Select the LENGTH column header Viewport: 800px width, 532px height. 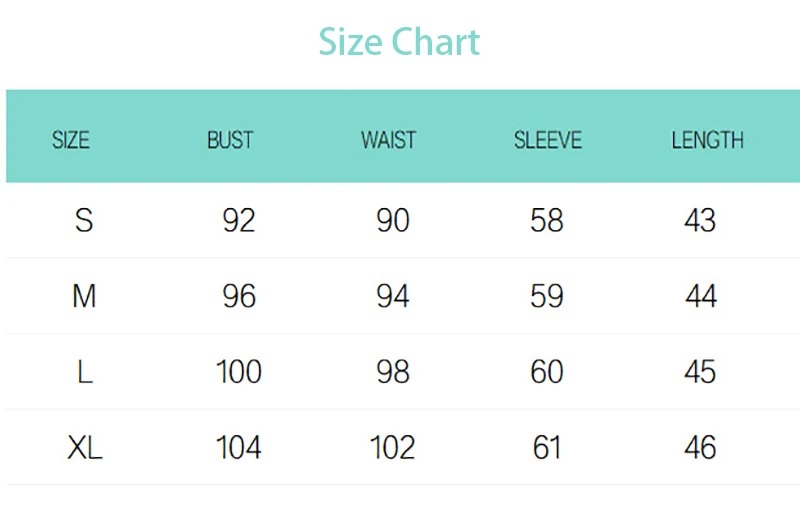click(707, 140)
